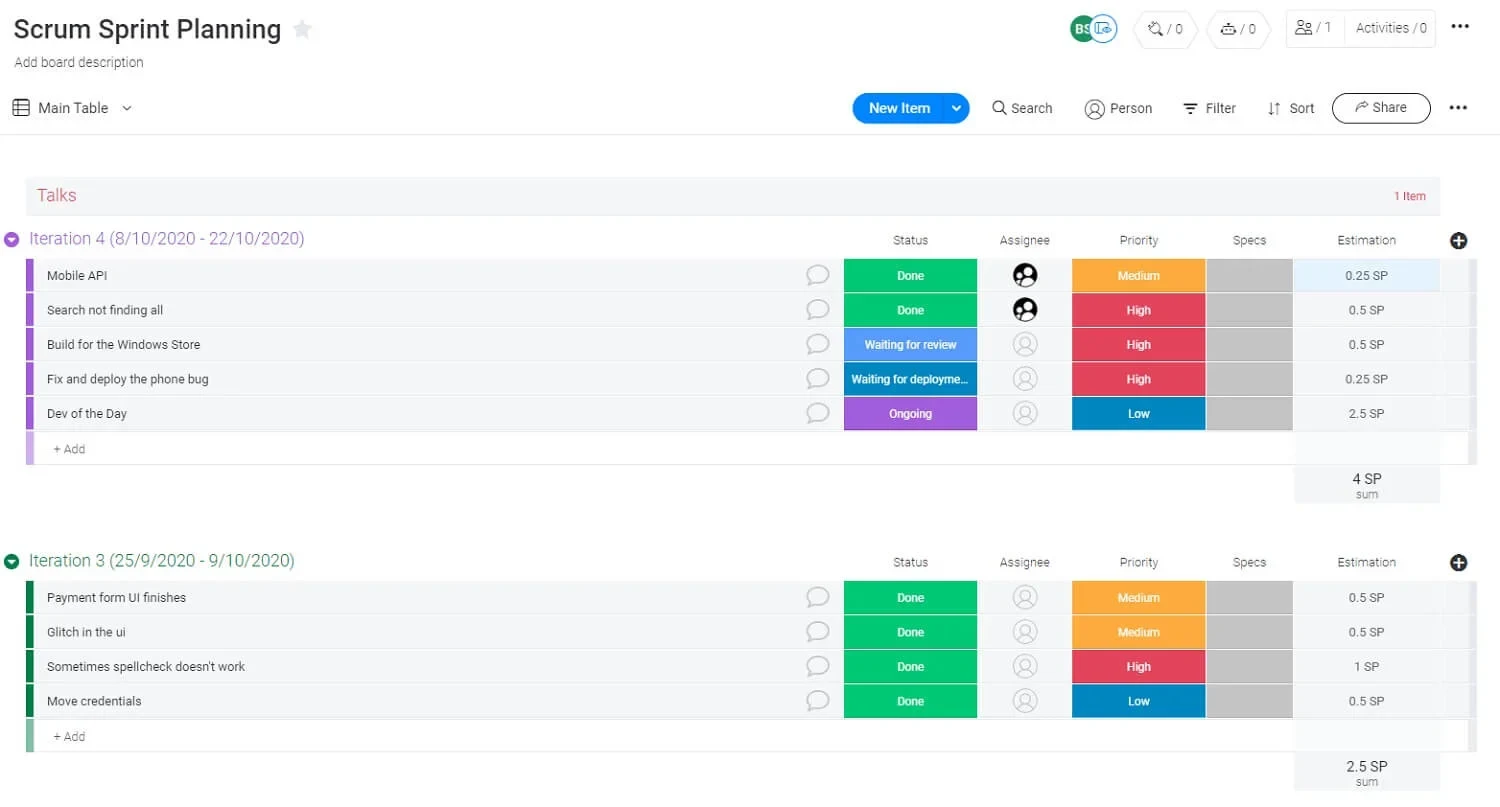
Task: Click the Share button
Action: (1381, 107)
